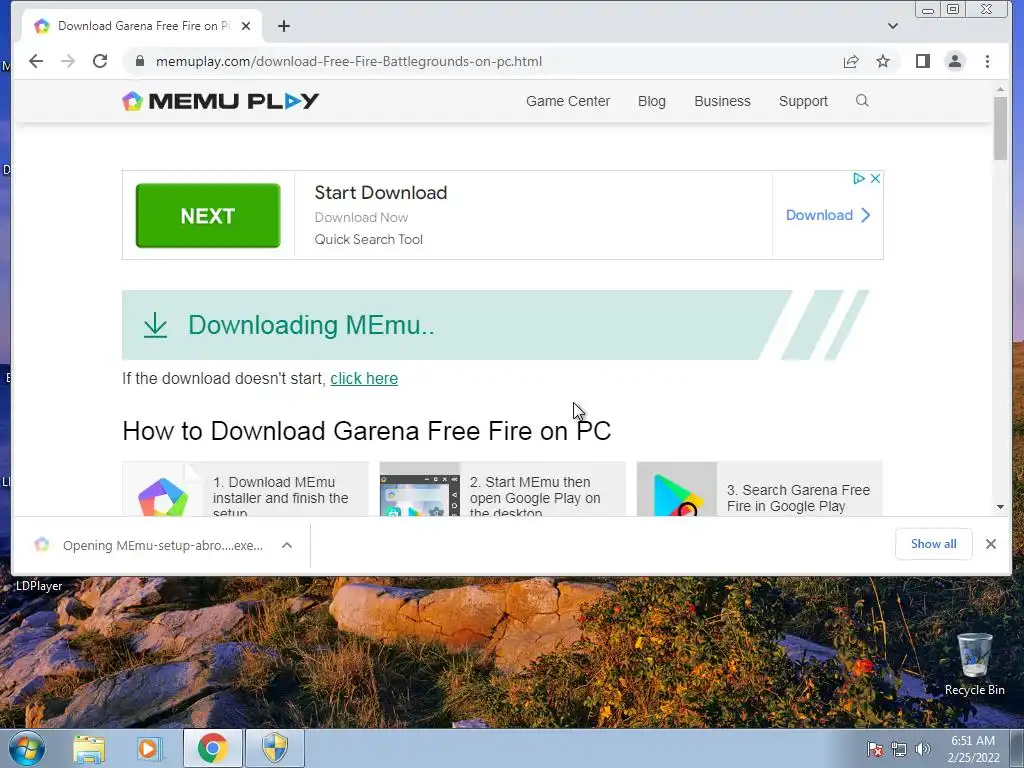Viewport: 1024px width, 768px height.
Task: Click the network tray icon
Action: click(x=899, y=749)
